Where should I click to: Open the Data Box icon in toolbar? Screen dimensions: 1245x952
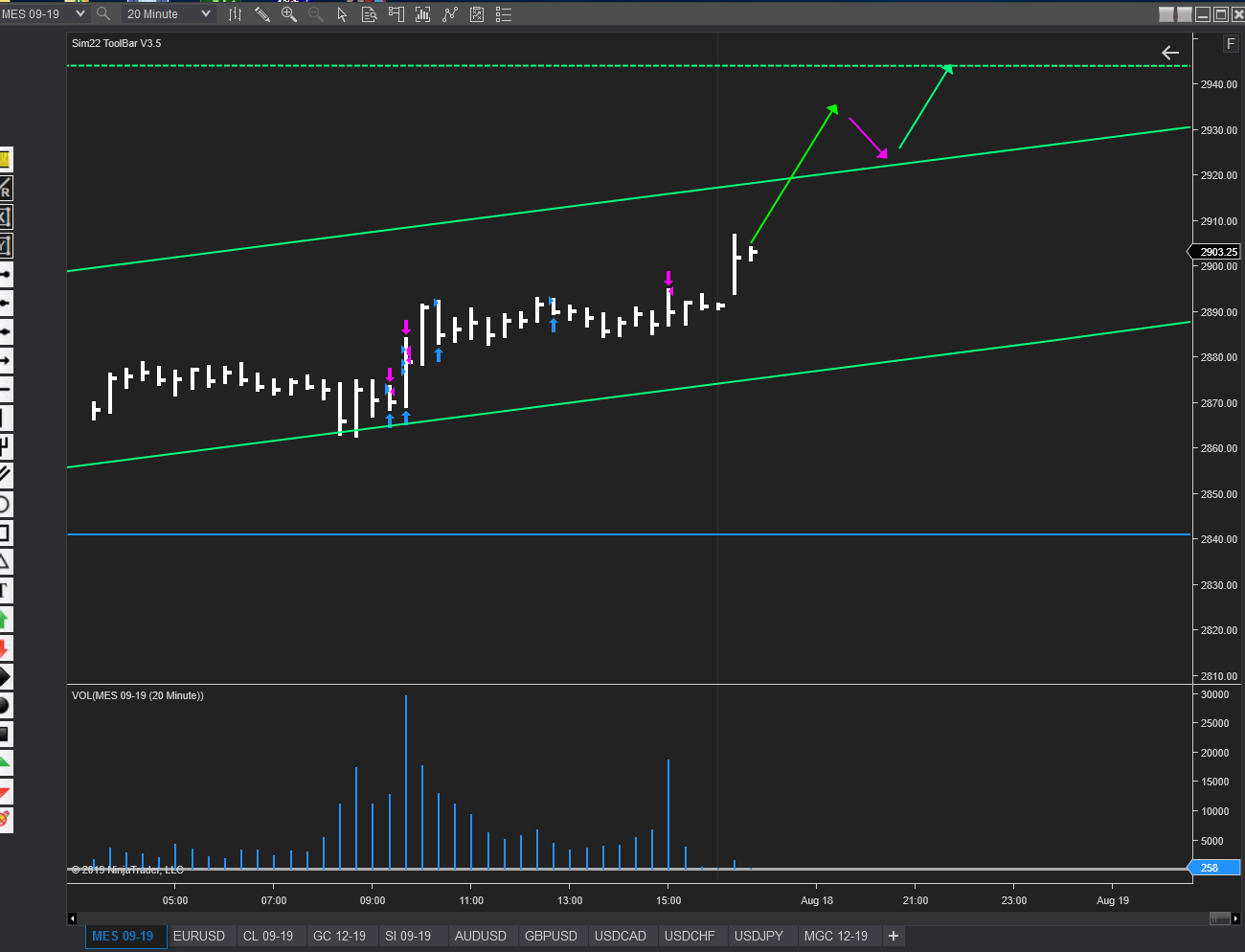[369, 14]
